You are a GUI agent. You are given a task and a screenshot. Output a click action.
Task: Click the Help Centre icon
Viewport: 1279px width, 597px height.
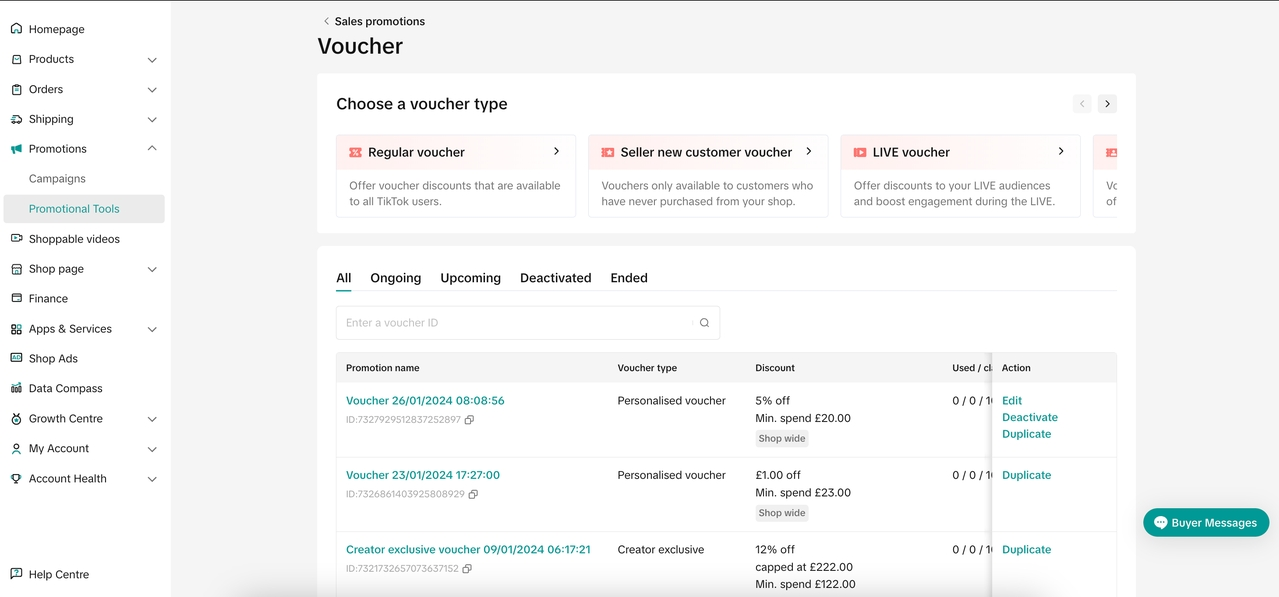16,574
